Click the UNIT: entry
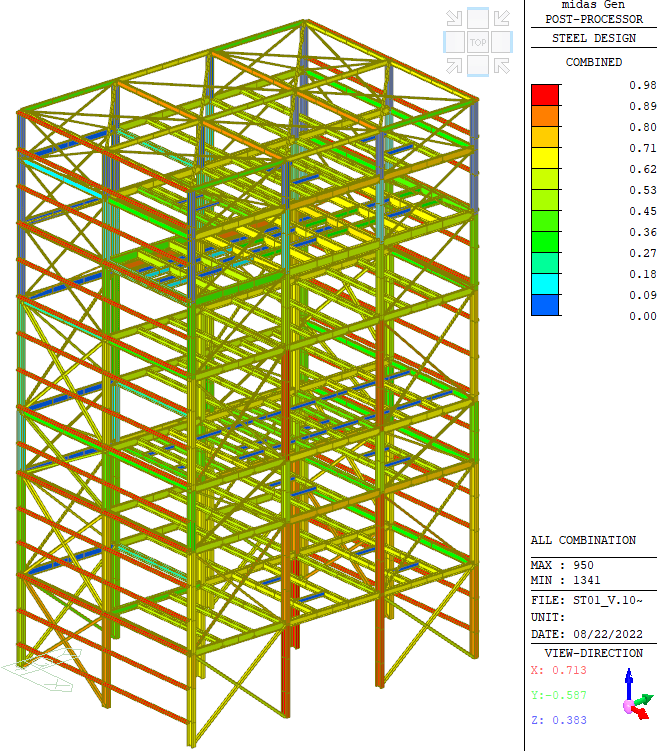The width and height of the screenshot is (663, 751). (x=548, y=617)
